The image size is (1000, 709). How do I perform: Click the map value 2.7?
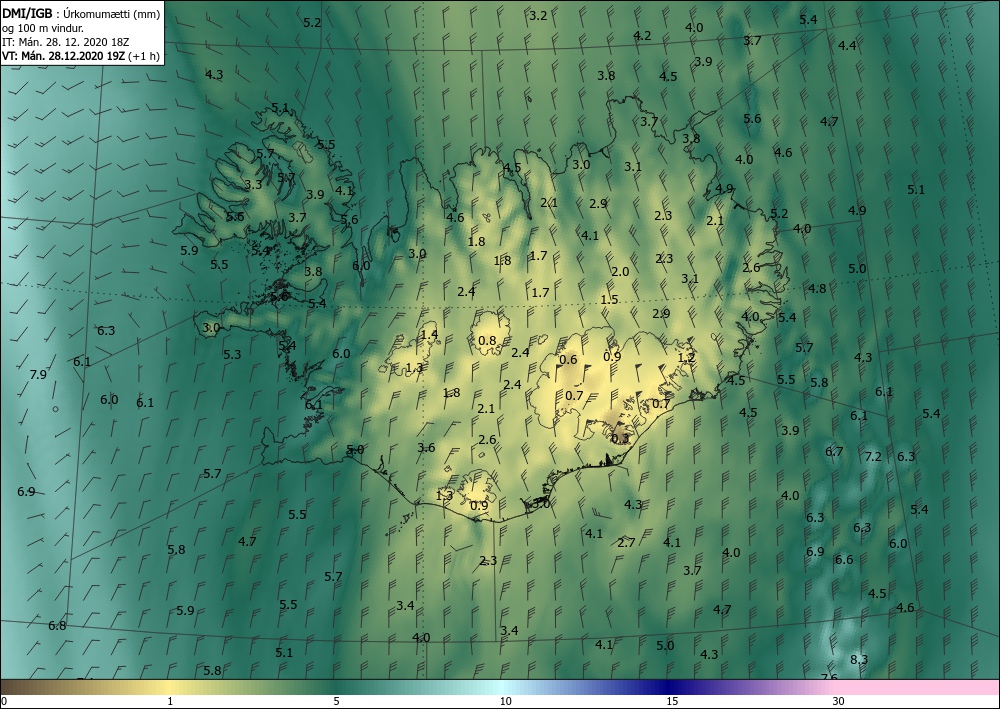click(x=626, y=542)
